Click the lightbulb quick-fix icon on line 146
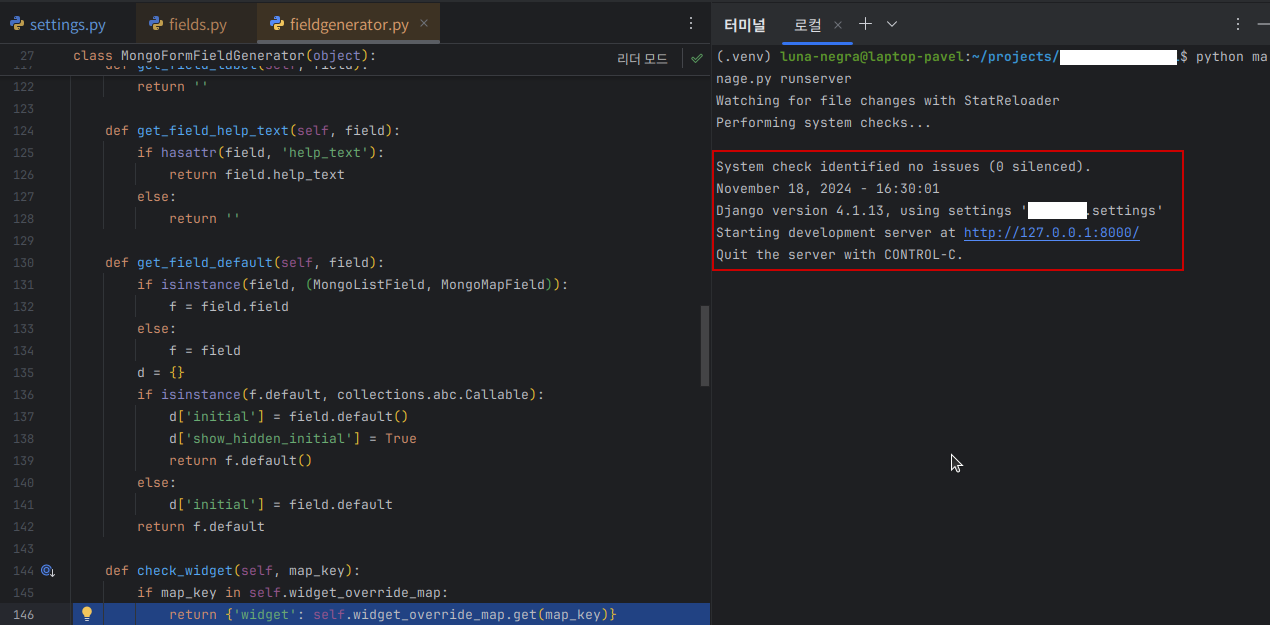Screen dimensions: 1270x625 [x=87, y=614]
